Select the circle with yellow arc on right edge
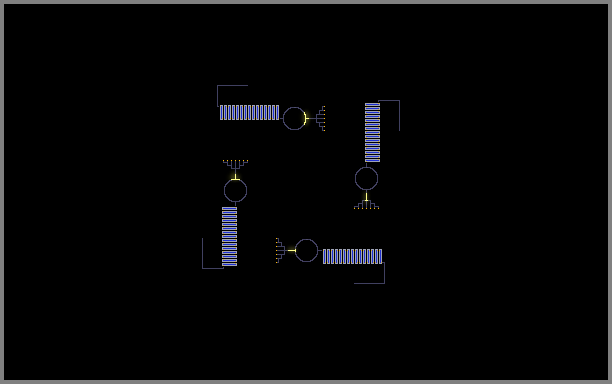 [294, 118]
